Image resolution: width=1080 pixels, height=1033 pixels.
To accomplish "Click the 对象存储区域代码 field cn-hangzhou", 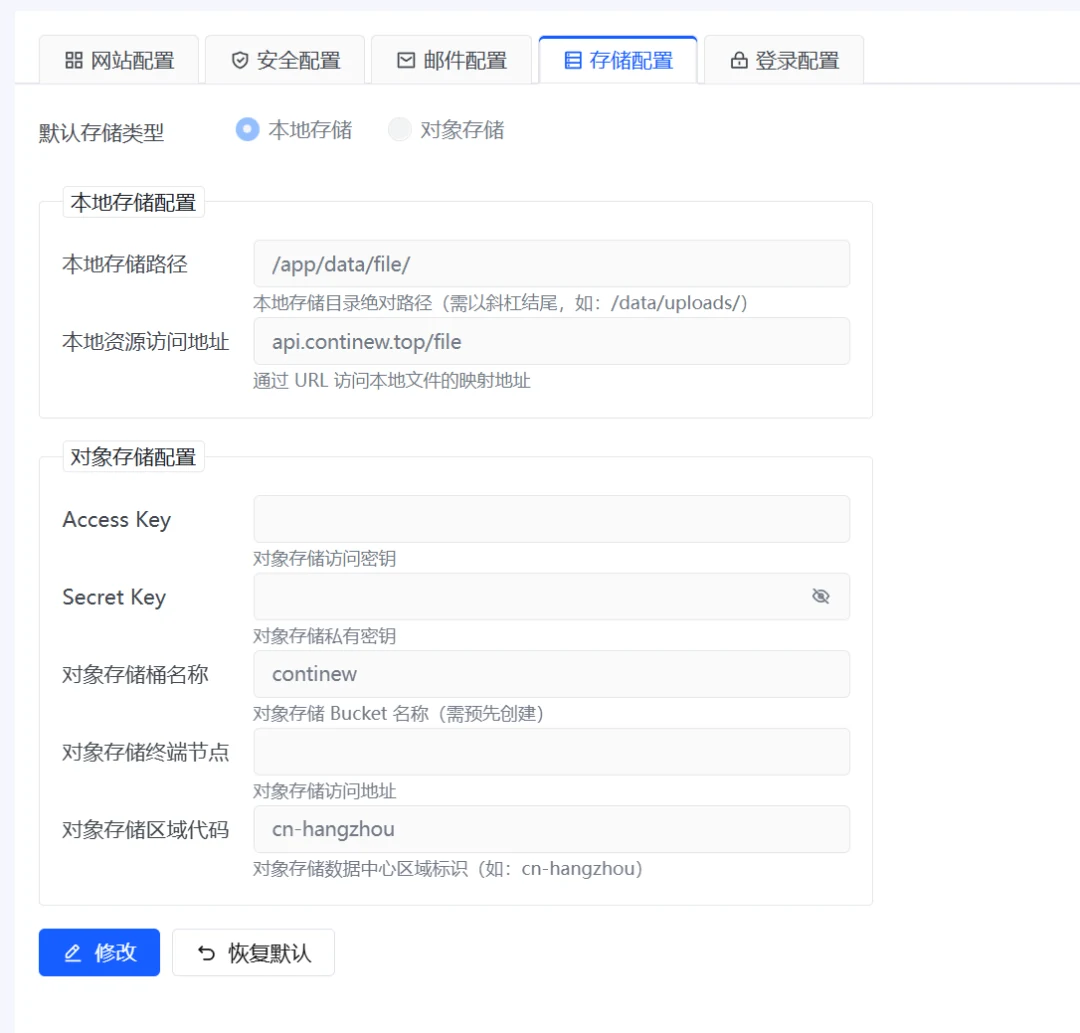I will 552,829.
